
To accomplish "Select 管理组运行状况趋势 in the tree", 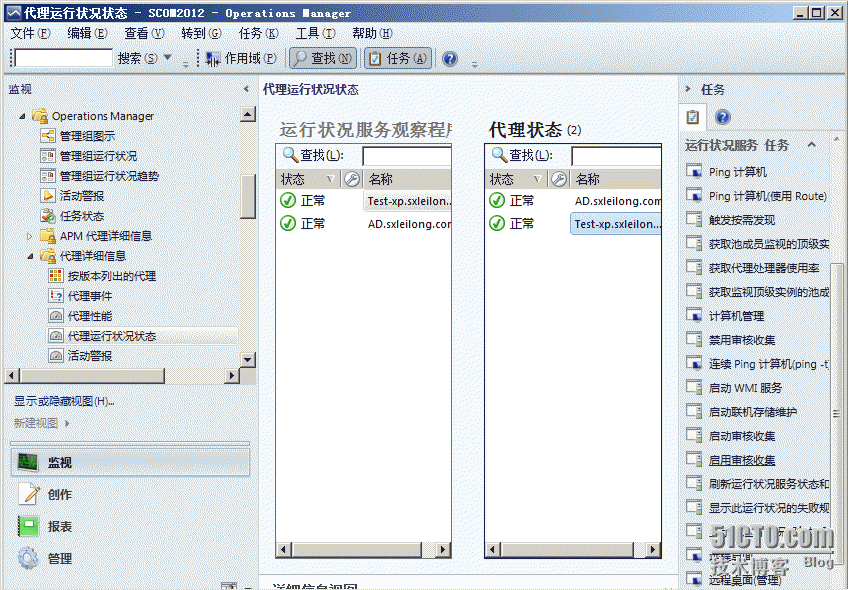I will pyautogui.click(x=109, y=176).
